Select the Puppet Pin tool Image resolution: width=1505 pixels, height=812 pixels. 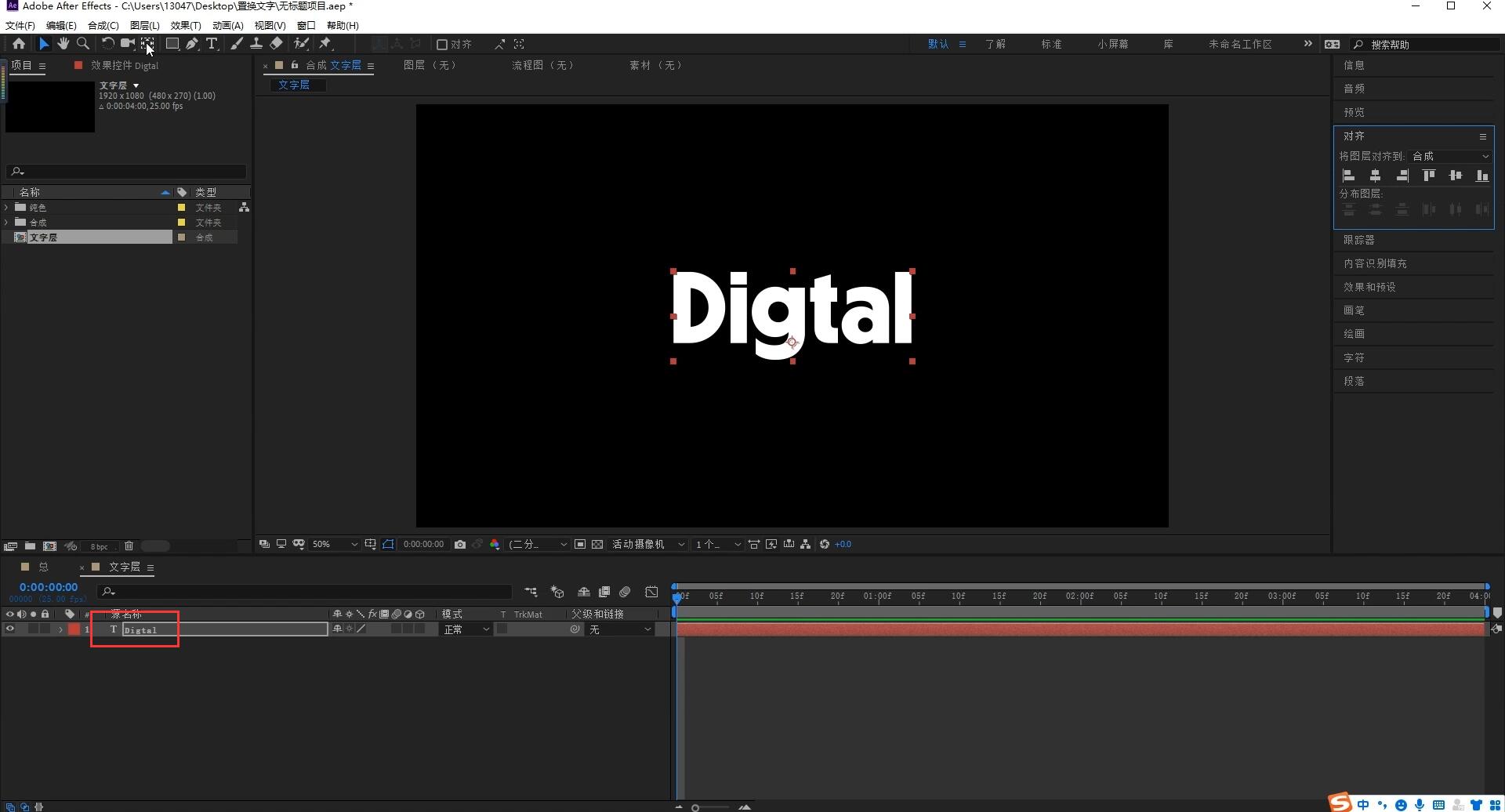(325, 44)
